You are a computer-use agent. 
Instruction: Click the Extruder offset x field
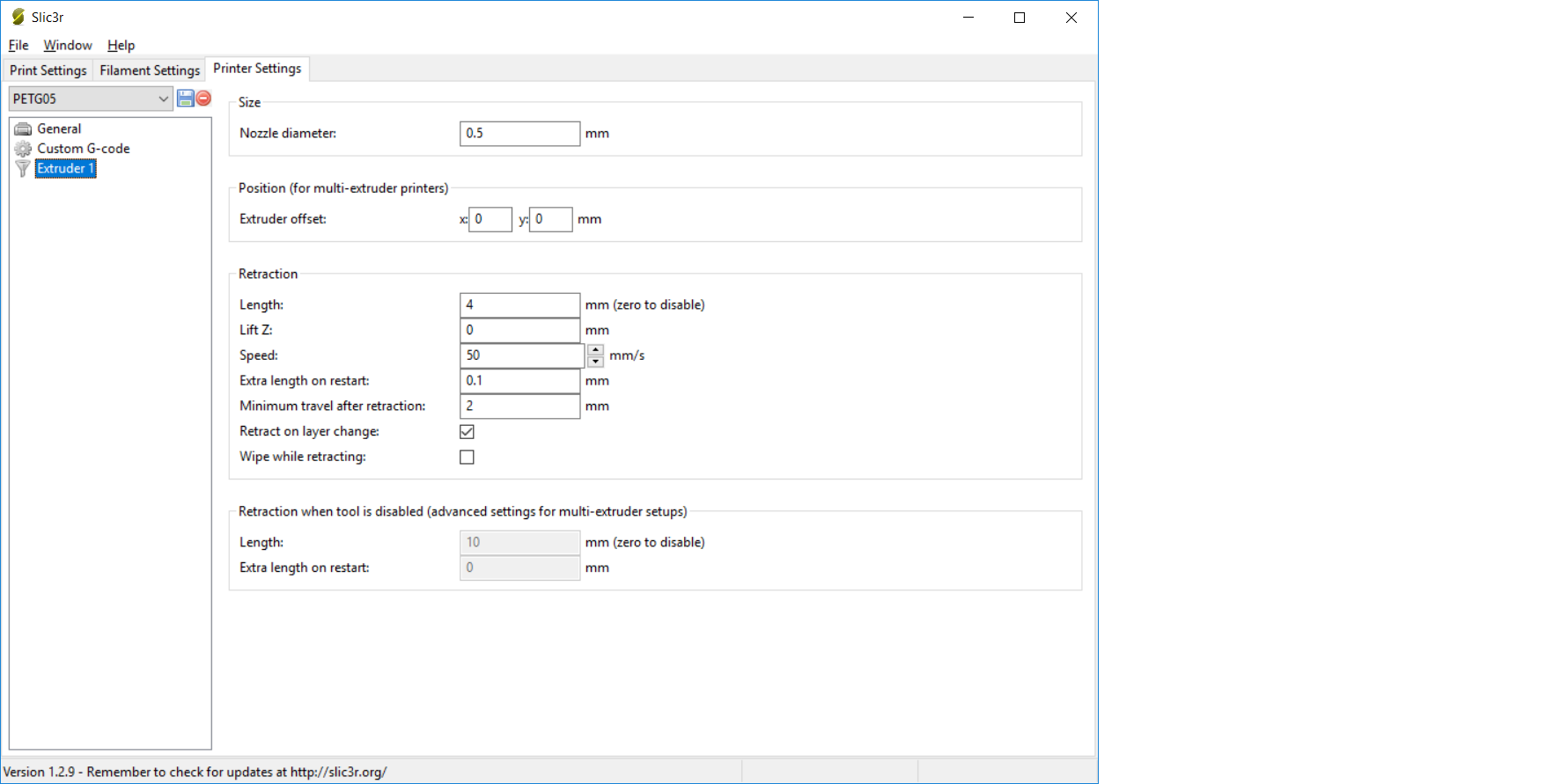pos(490,219)
